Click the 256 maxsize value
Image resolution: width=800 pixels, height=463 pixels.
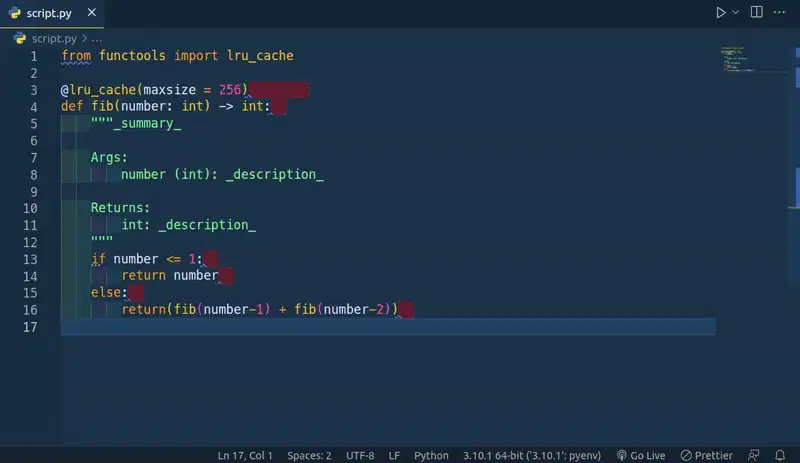click(230, 90)
